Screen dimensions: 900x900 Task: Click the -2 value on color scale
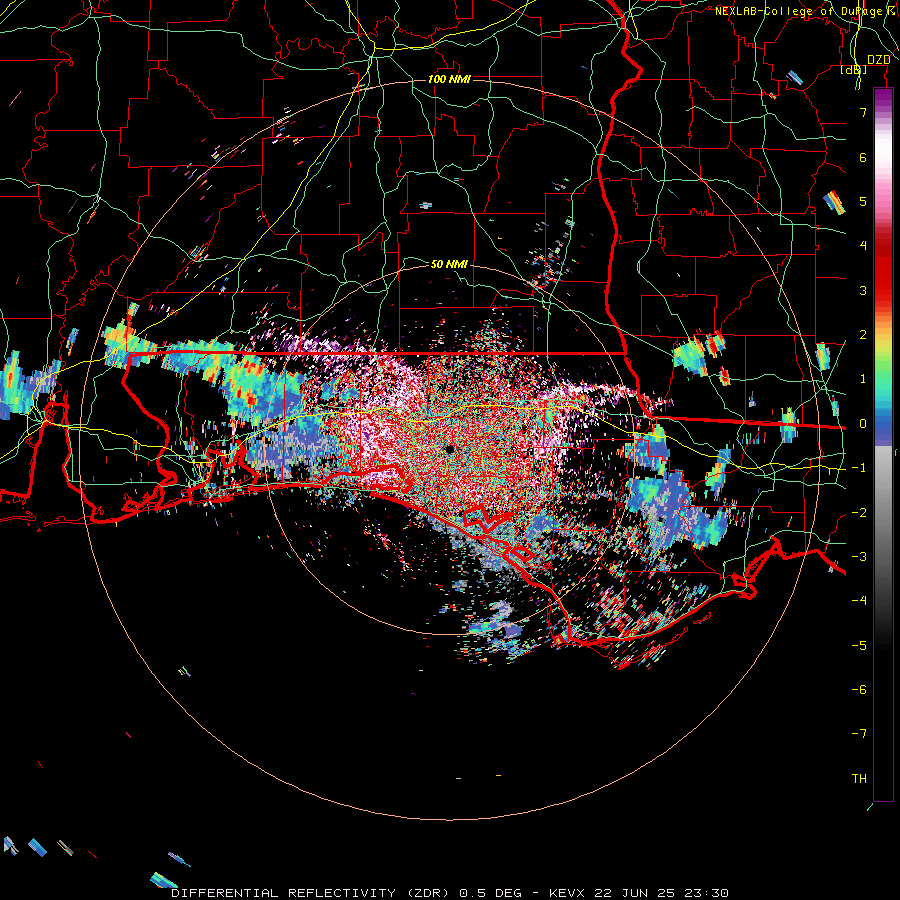859,513
